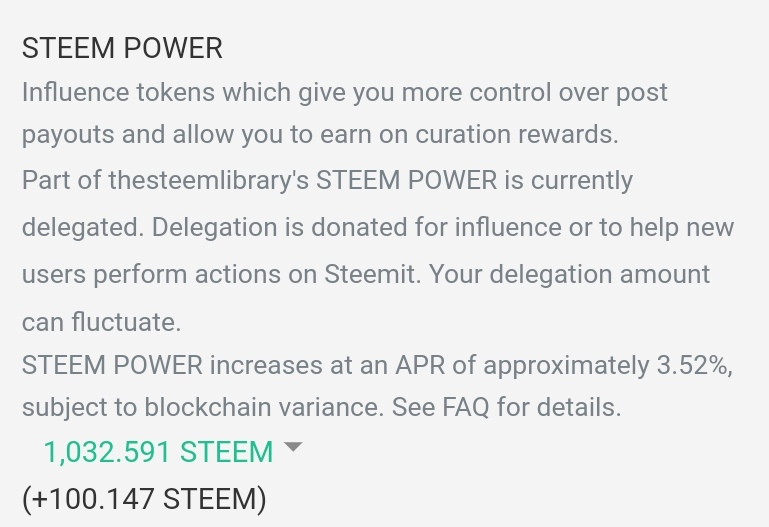This screenshot has height=527, width=769.
Task: Click the phrase subject to blockchain variance
Action: pos(203,407)
